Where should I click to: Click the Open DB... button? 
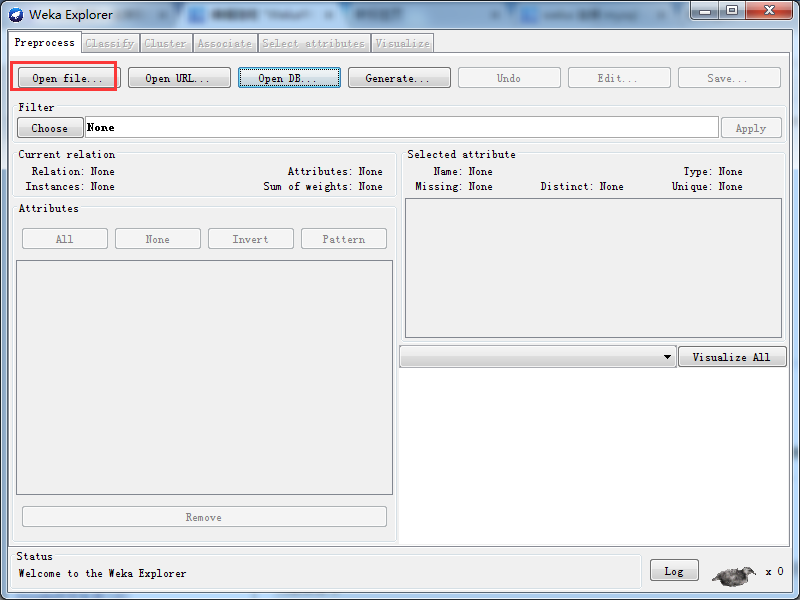point(289,78)
